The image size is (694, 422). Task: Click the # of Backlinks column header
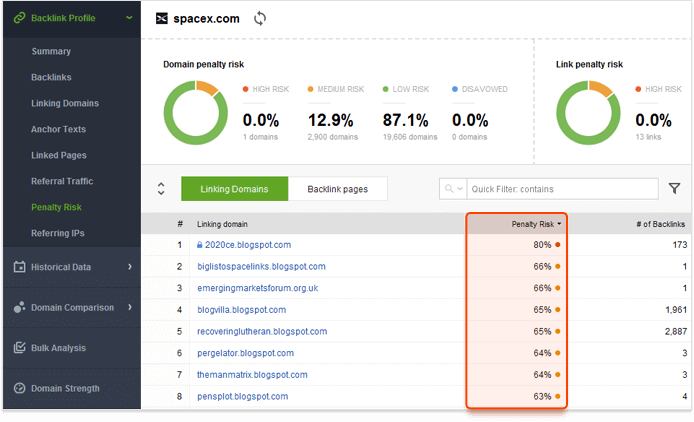(x=660, y=224)
